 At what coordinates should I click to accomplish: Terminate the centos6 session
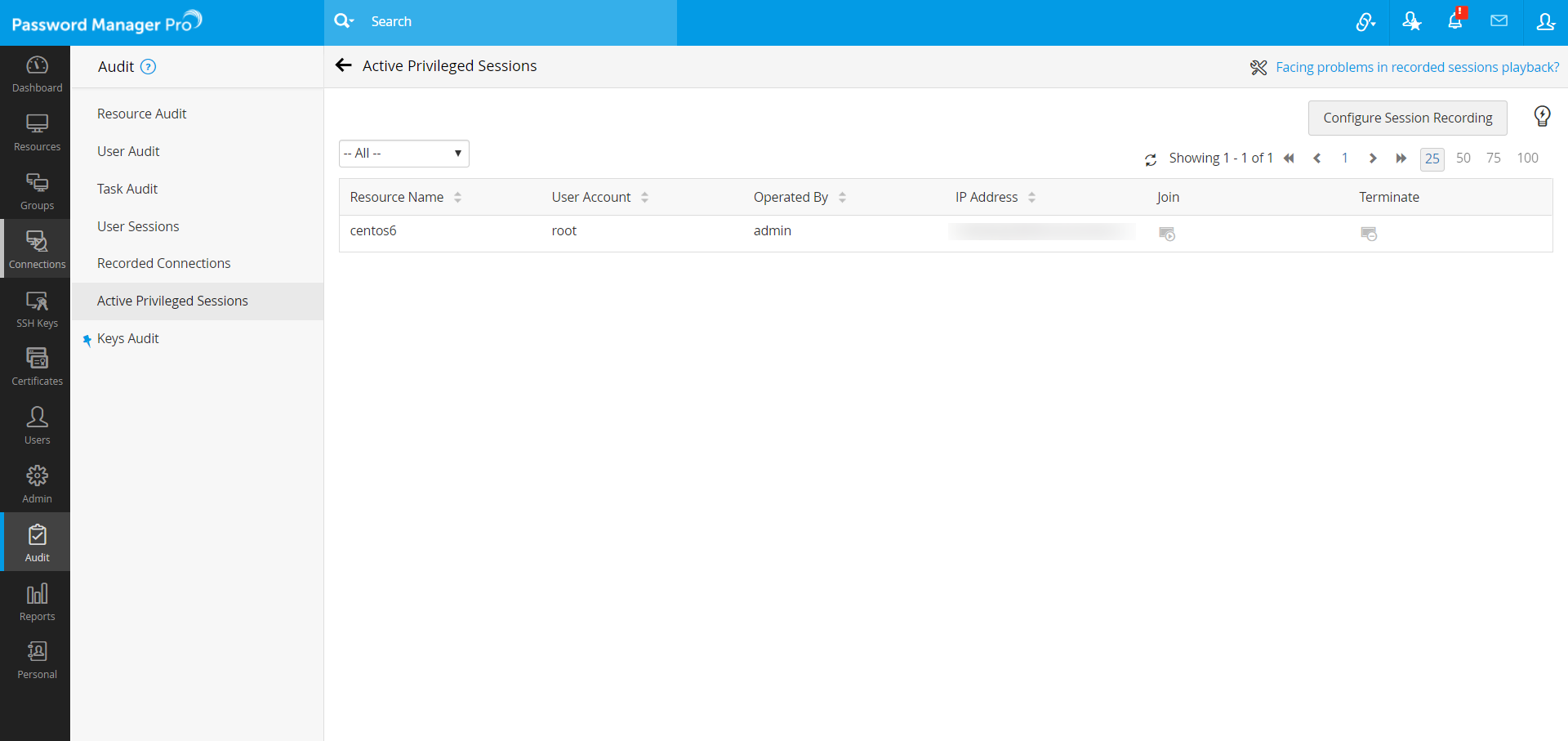pos(1369,234)
